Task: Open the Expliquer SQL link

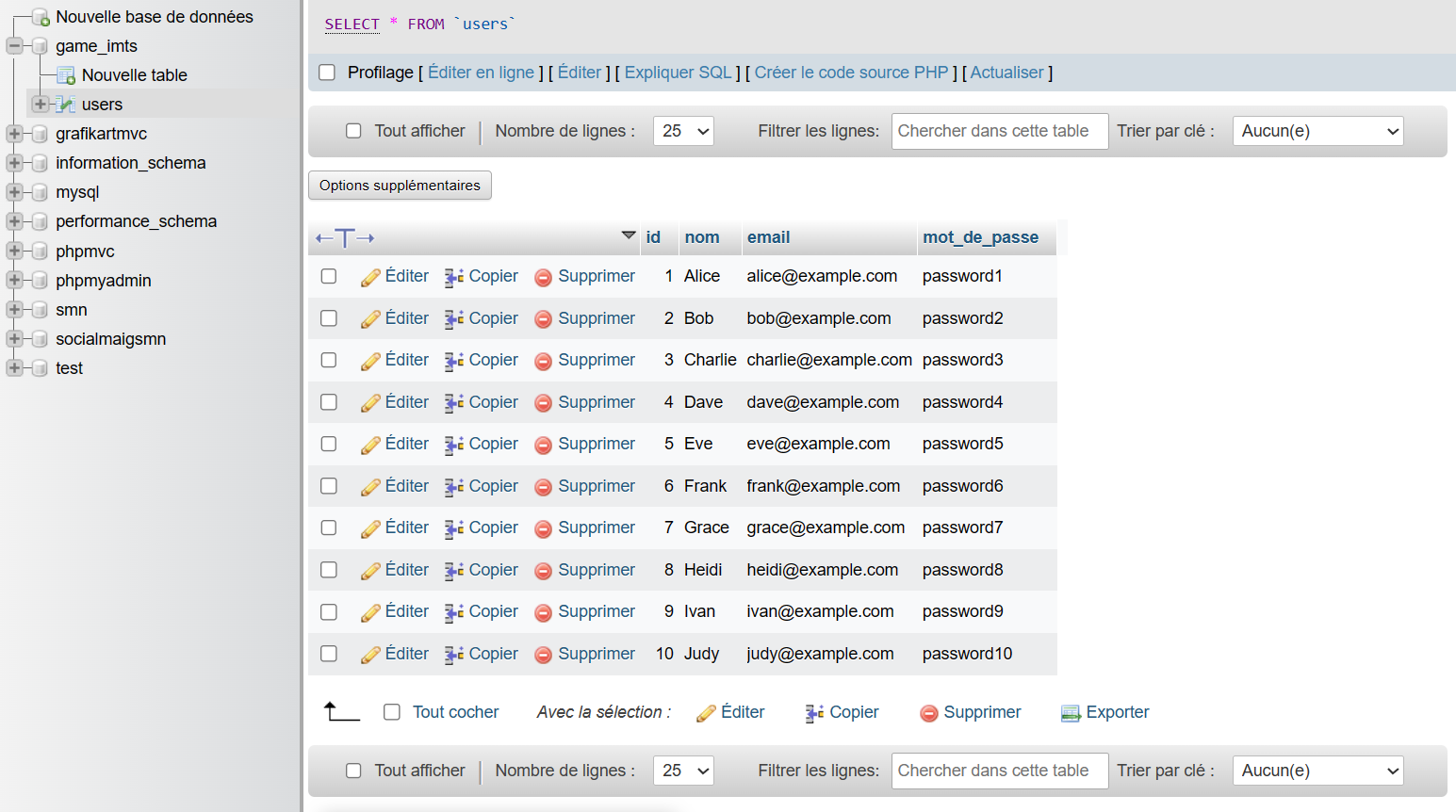Action: tap(678, 73)
